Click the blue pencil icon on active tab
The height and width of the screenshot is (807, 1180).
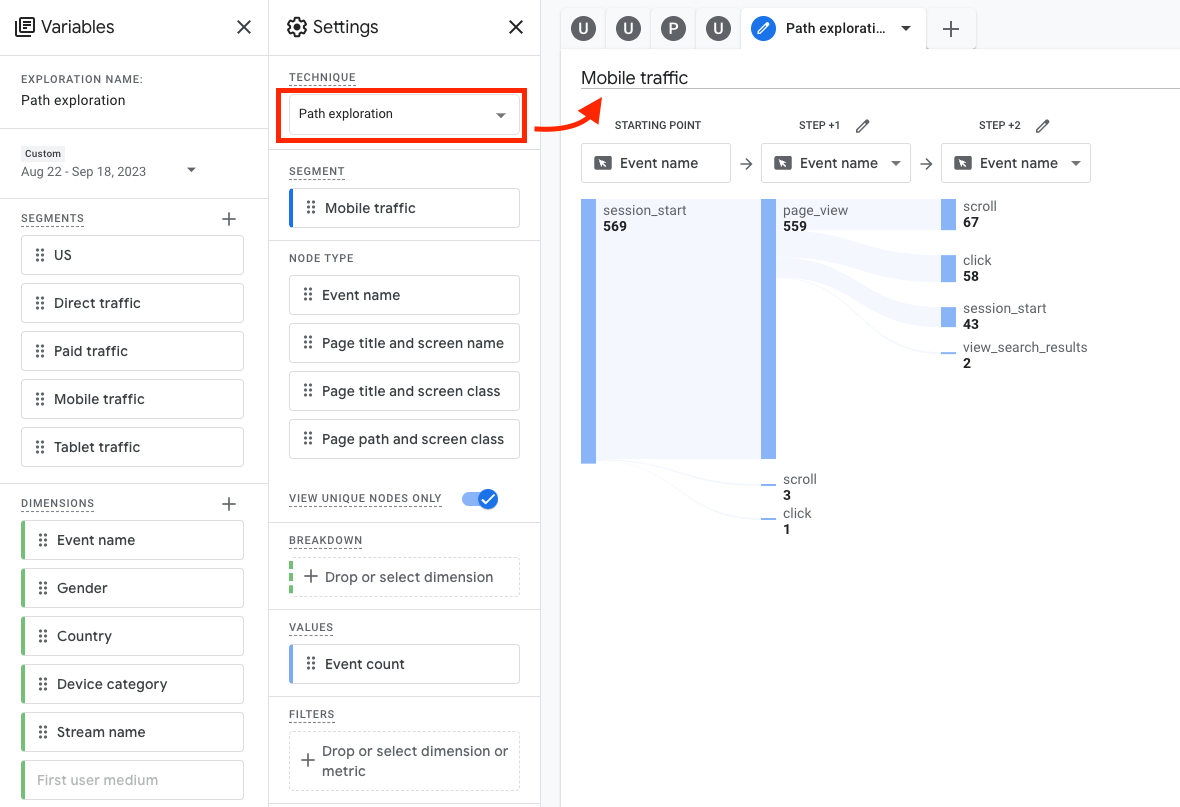[x=763, y=29]
